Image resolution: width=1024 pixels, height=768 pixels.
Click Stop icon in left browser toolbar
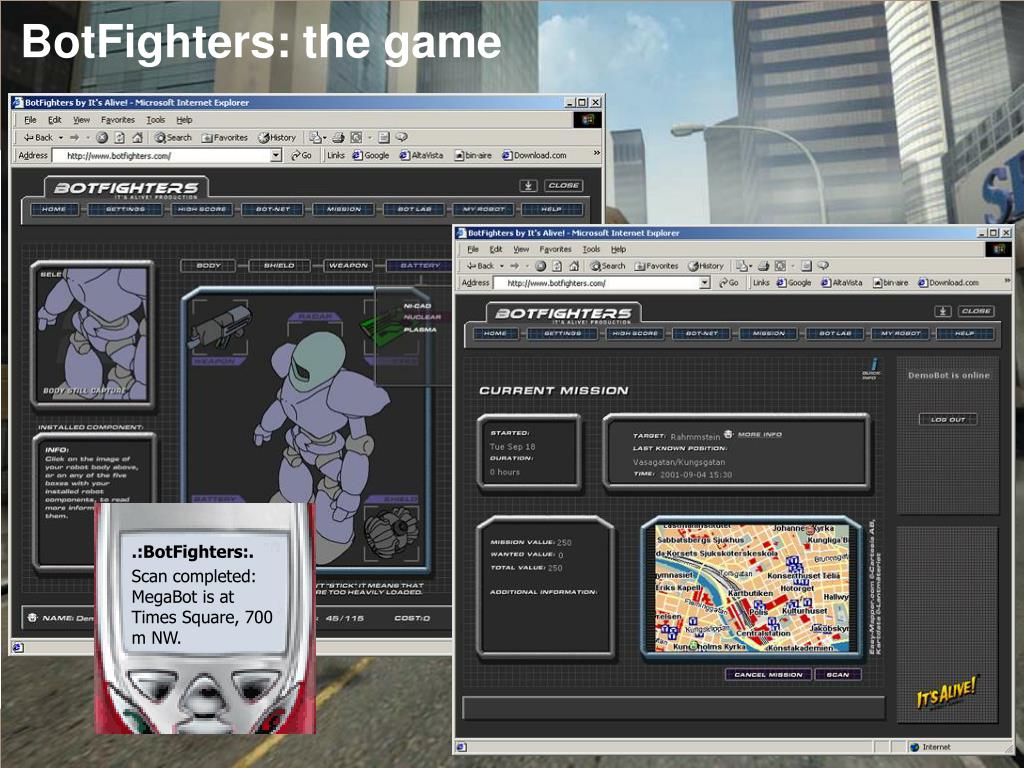click(102, 138)
